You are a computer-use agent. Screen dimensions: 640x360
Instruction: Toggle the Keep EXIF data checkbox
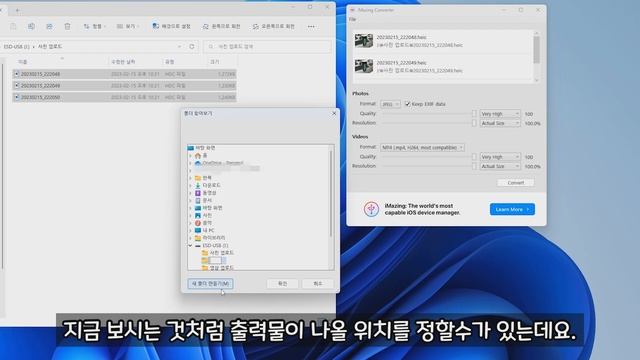[407, 104]
